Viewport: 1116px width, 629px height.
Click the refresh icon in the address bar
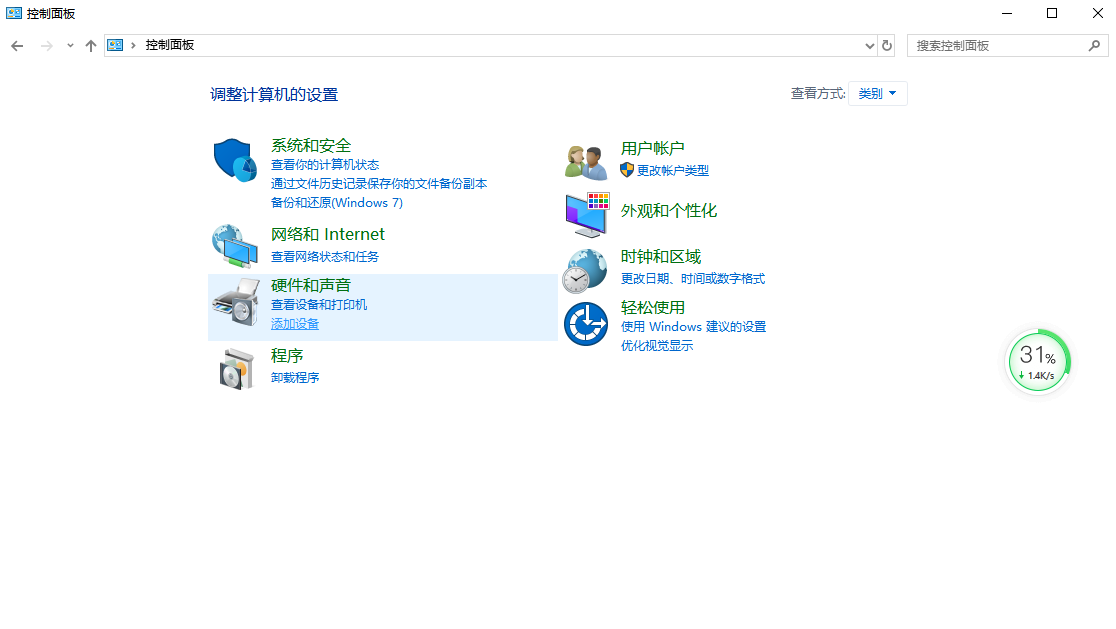coord(887,45)
